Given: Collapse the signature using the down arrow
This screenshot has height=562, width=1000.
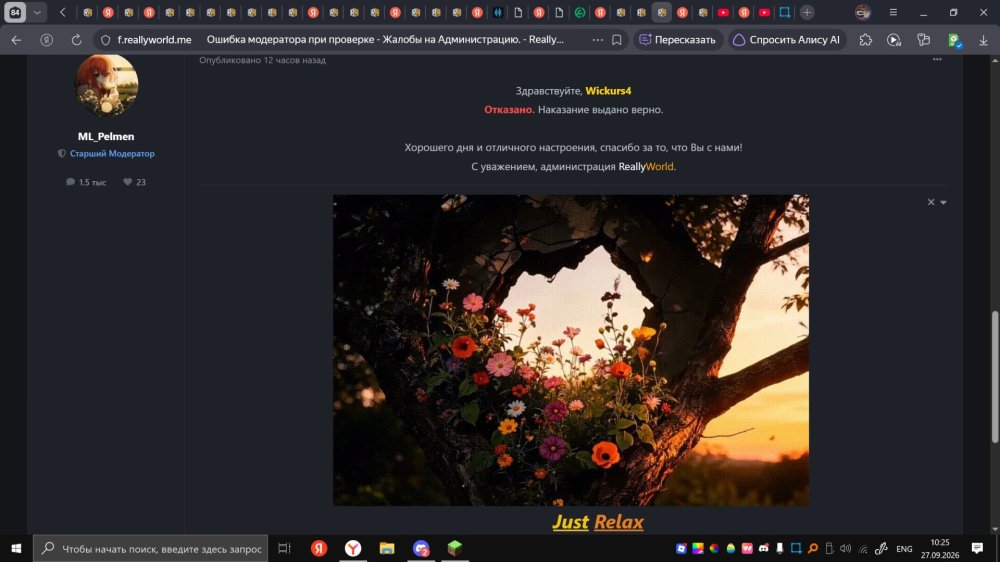Looking at the screenshot, I should coord(943,203).
